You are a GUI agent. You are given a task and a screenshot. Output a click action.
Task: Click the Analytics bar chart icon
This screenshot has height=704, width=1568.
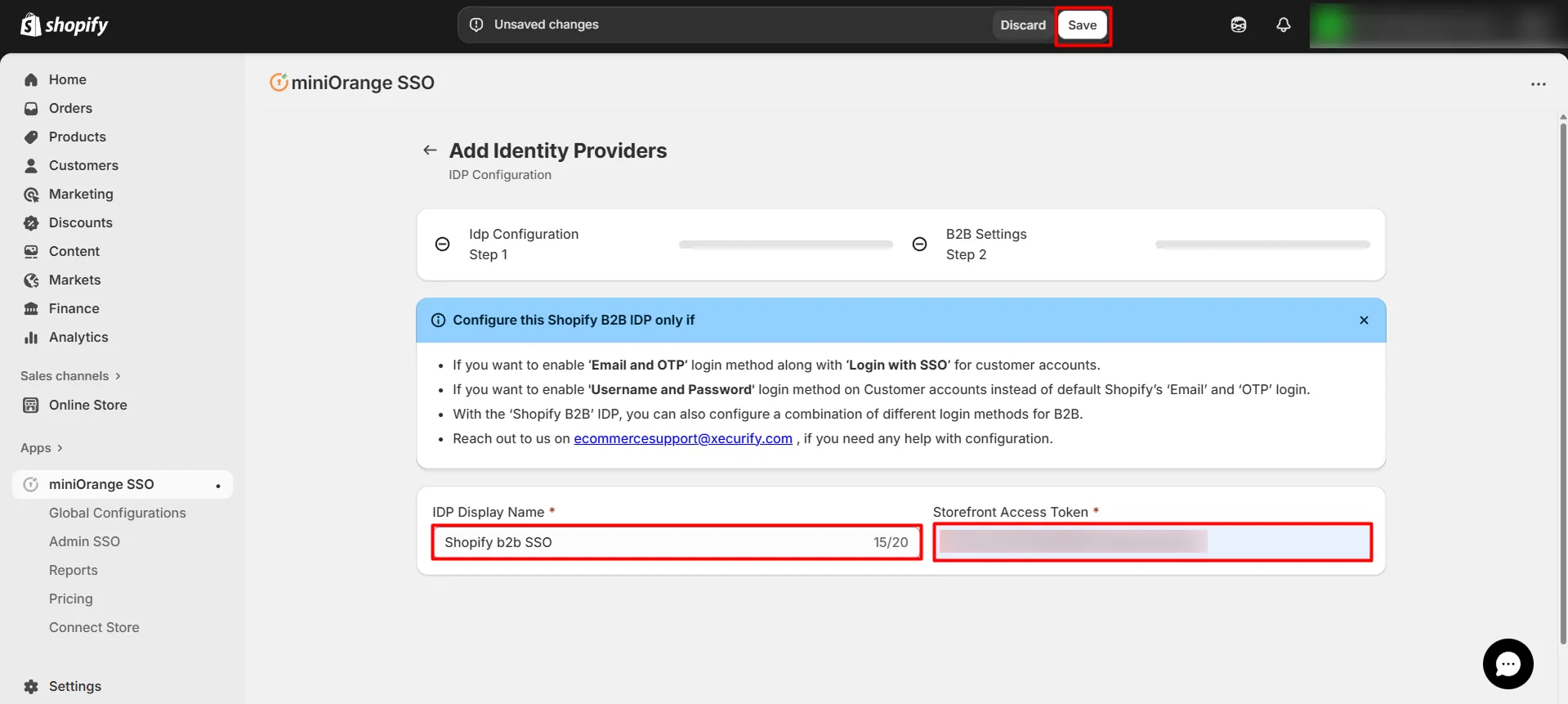tap(31, 337)
